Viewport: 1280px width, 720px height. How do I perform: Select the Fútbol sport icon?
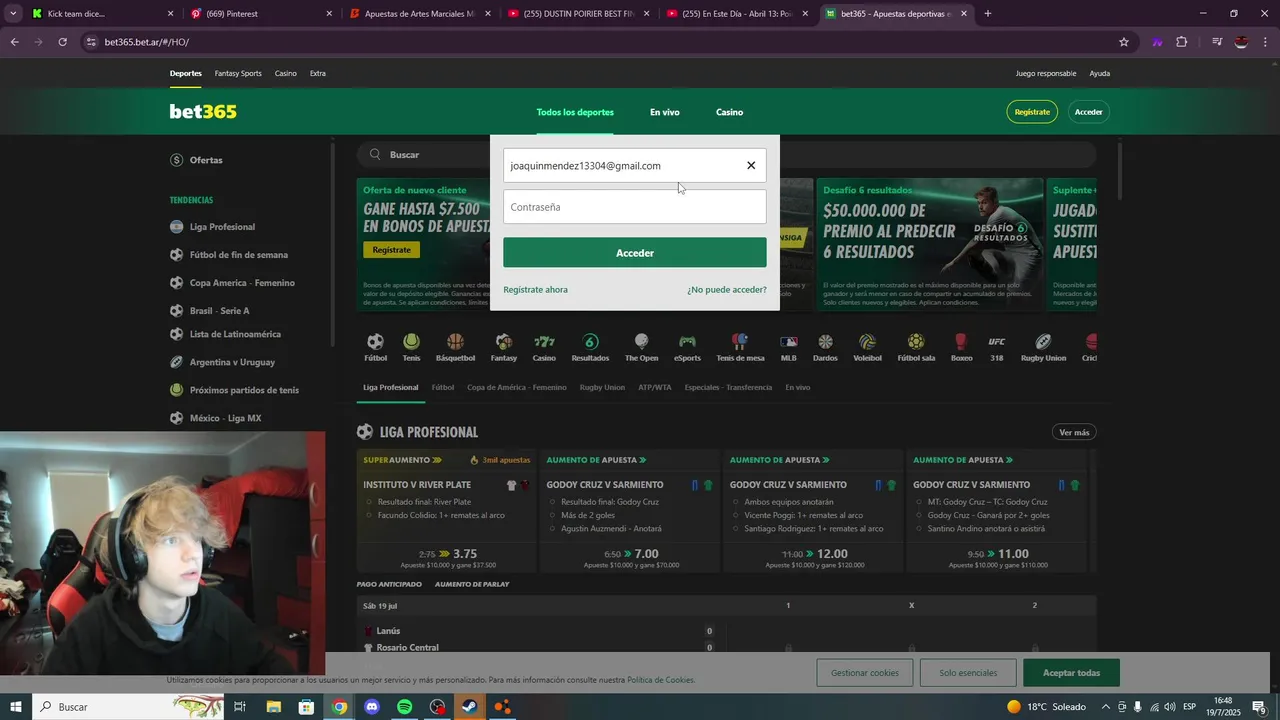point(375,347)
